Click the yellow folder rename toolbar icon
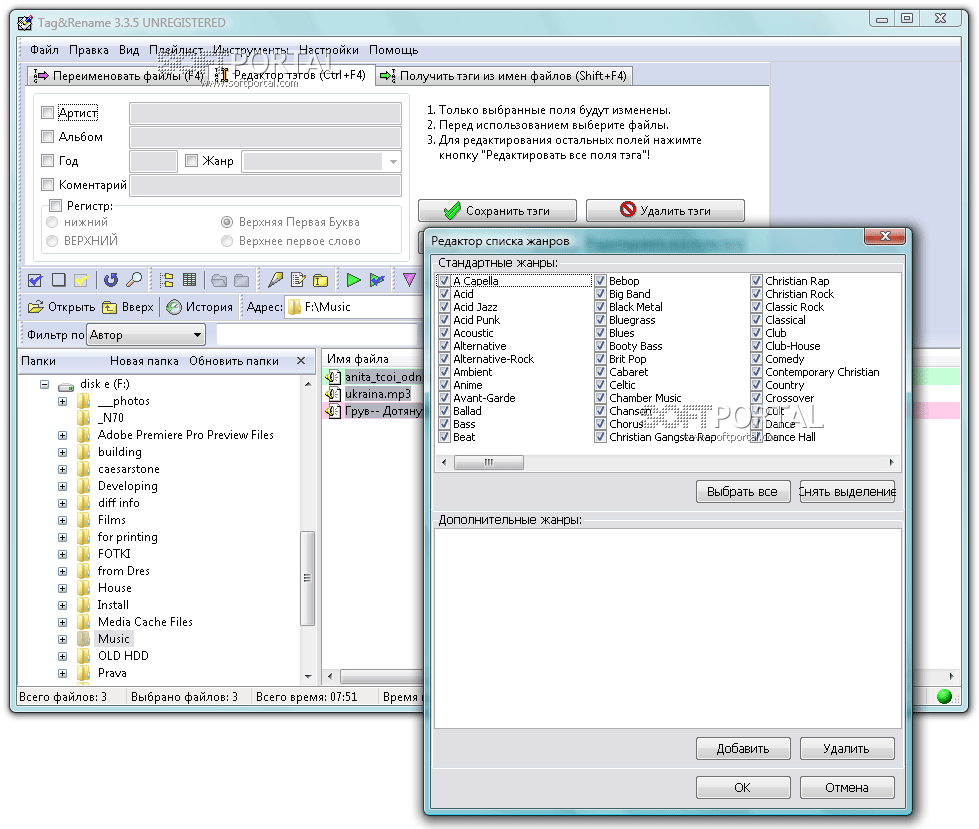This screenshot has width=979, height=829. pos(321,280)
